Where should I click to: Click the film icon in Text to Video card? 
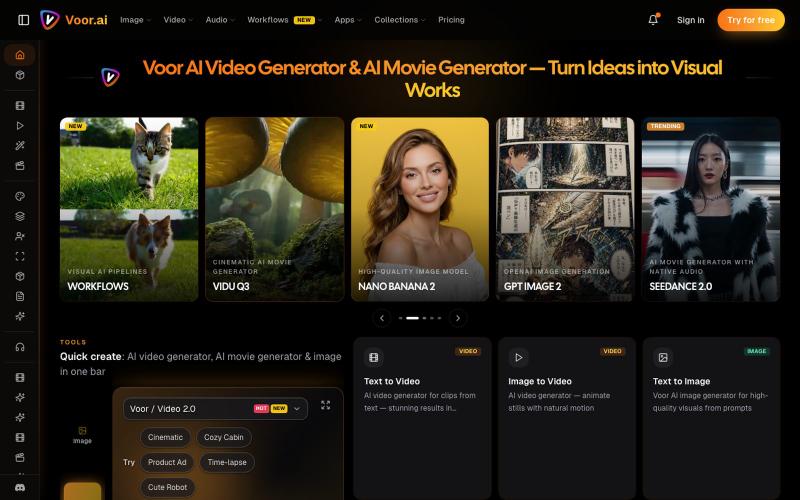coord(373,357)
